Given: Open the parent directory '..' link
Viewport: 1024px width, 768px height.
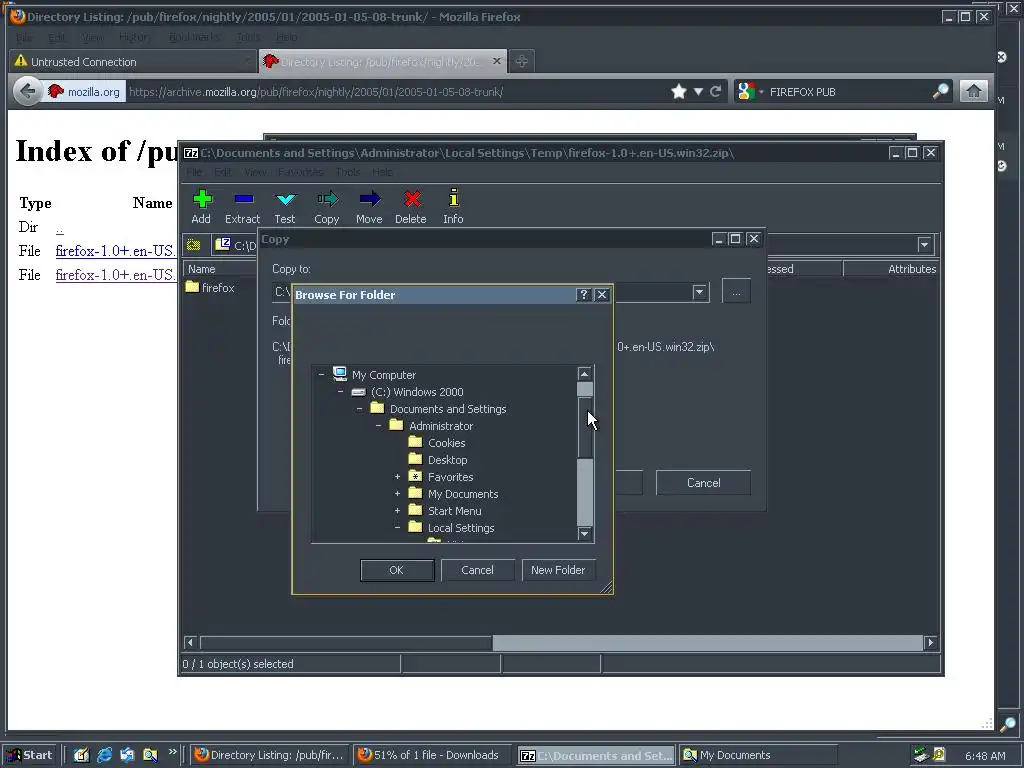Looking at the screenshot, I should [59, 227].
